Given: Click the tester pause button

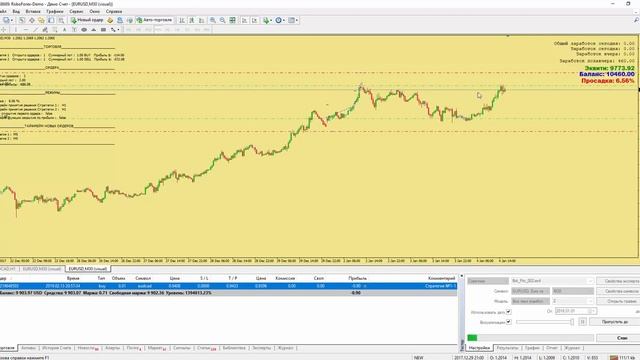Looking at the screenshot, I should click(582, 322).
